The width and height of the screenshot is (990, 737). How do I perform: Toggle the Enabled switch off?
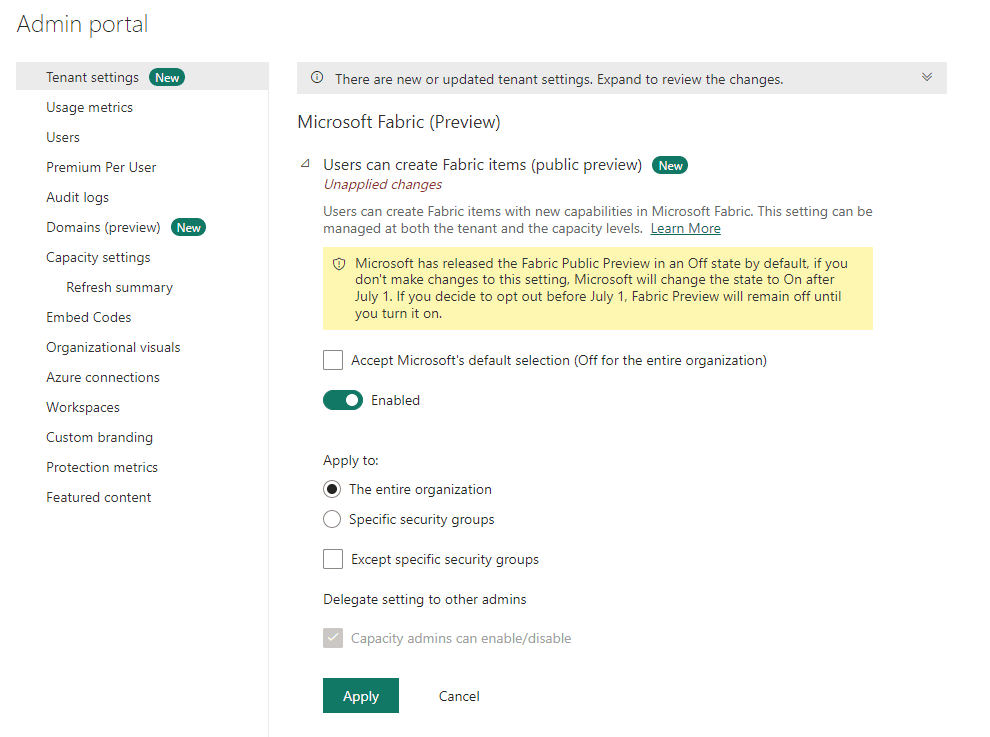[x=343, y=400]
